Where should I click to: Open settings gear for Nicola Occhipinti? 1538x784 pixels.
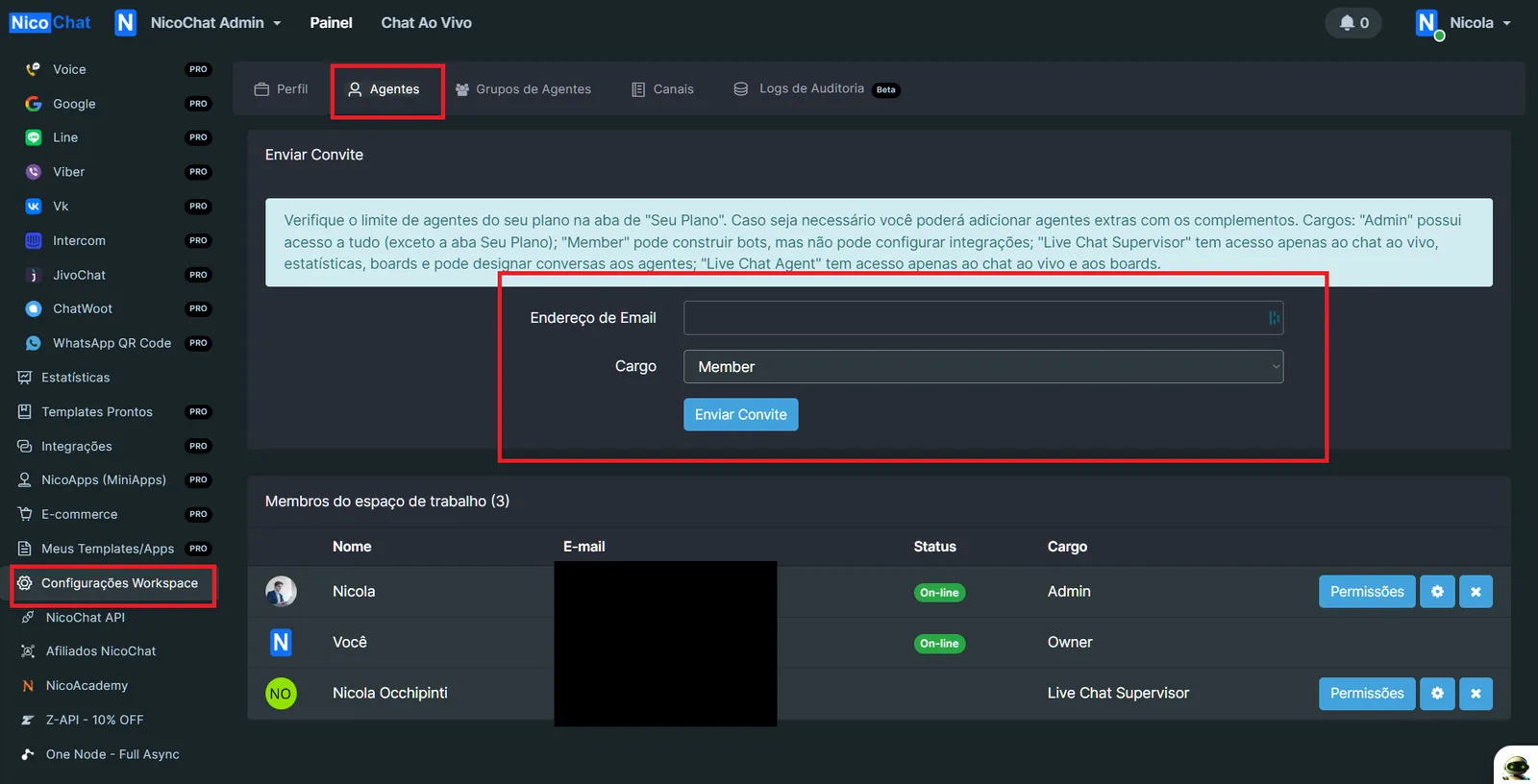click(x=1437, y=694)
